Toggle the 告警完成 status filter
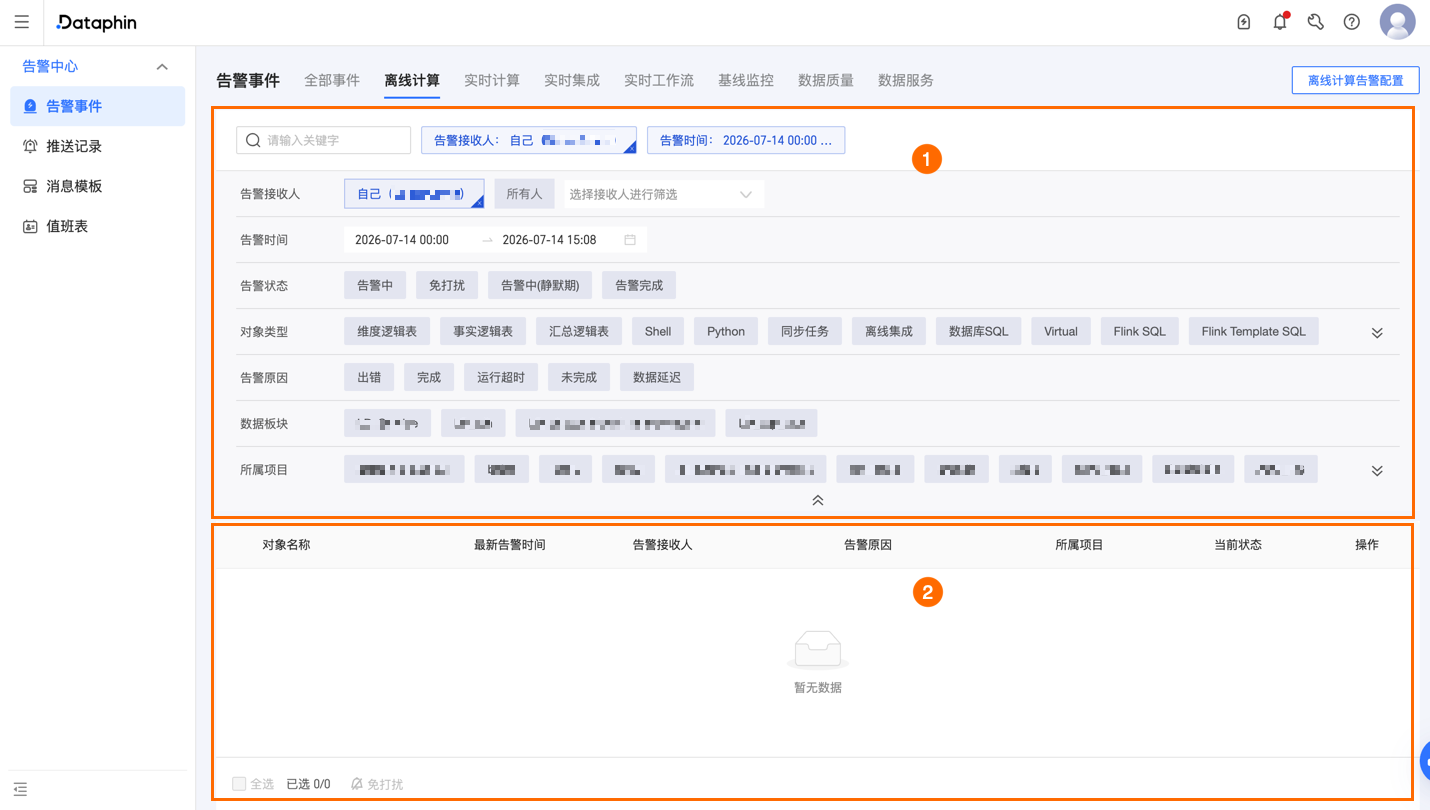The width and height of the screenshot is (1430, 810). (x=639, y=286)
